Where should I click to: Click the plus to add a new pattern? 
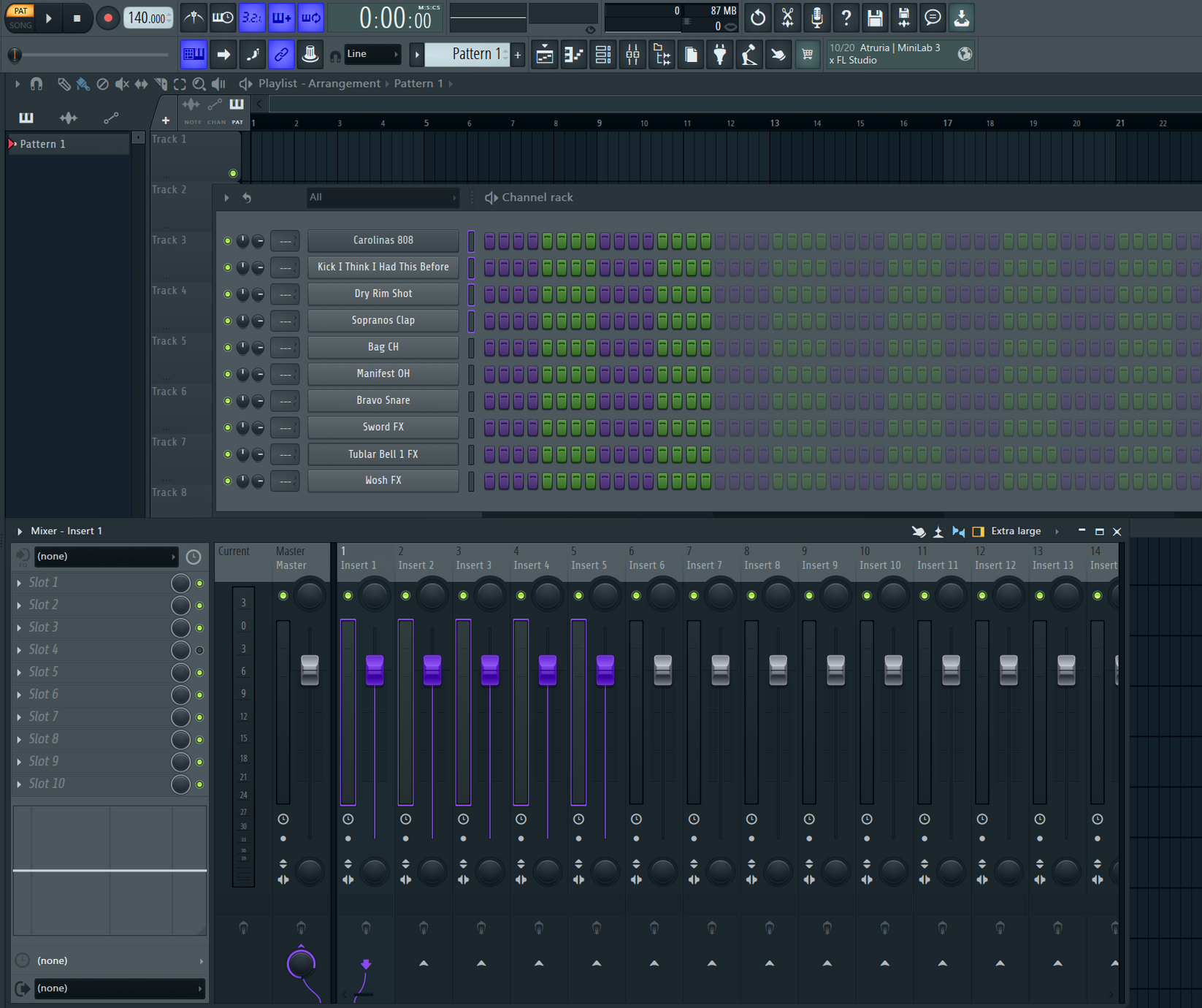pos(517,54)
